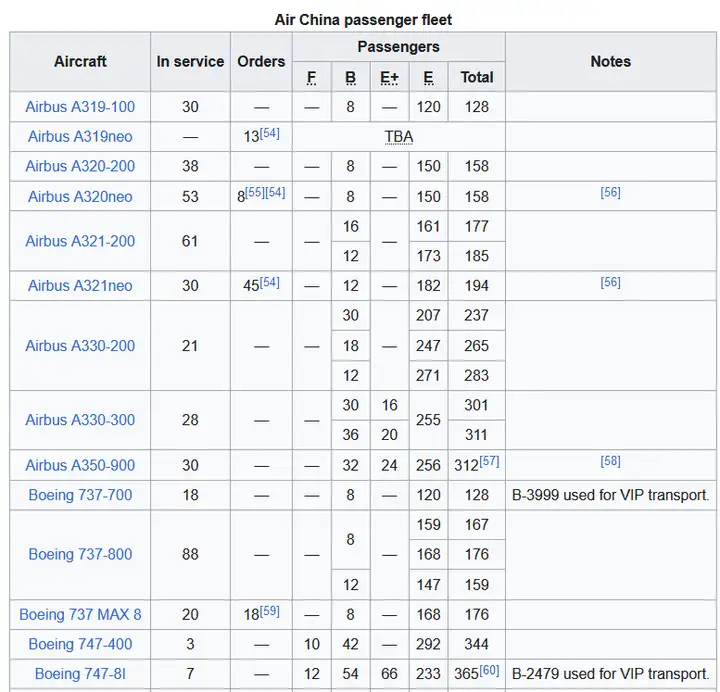
Task: Click the E+ column abbreviation header
Action: click(389, 77)
